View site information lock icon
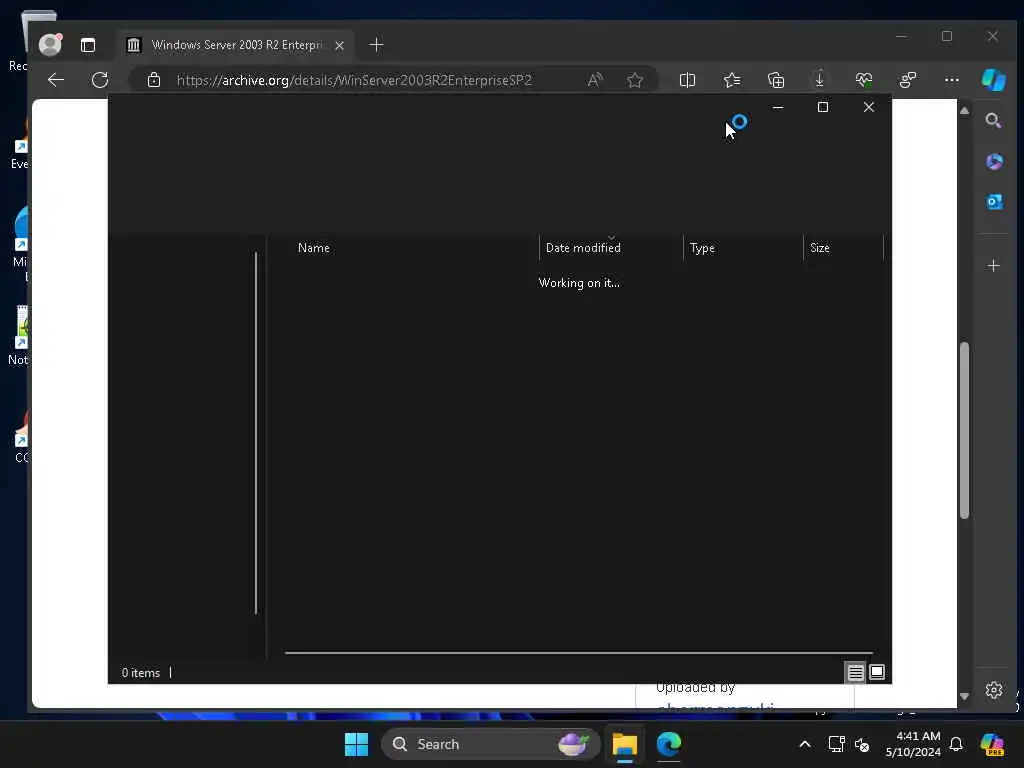 [x=154, y=80]
